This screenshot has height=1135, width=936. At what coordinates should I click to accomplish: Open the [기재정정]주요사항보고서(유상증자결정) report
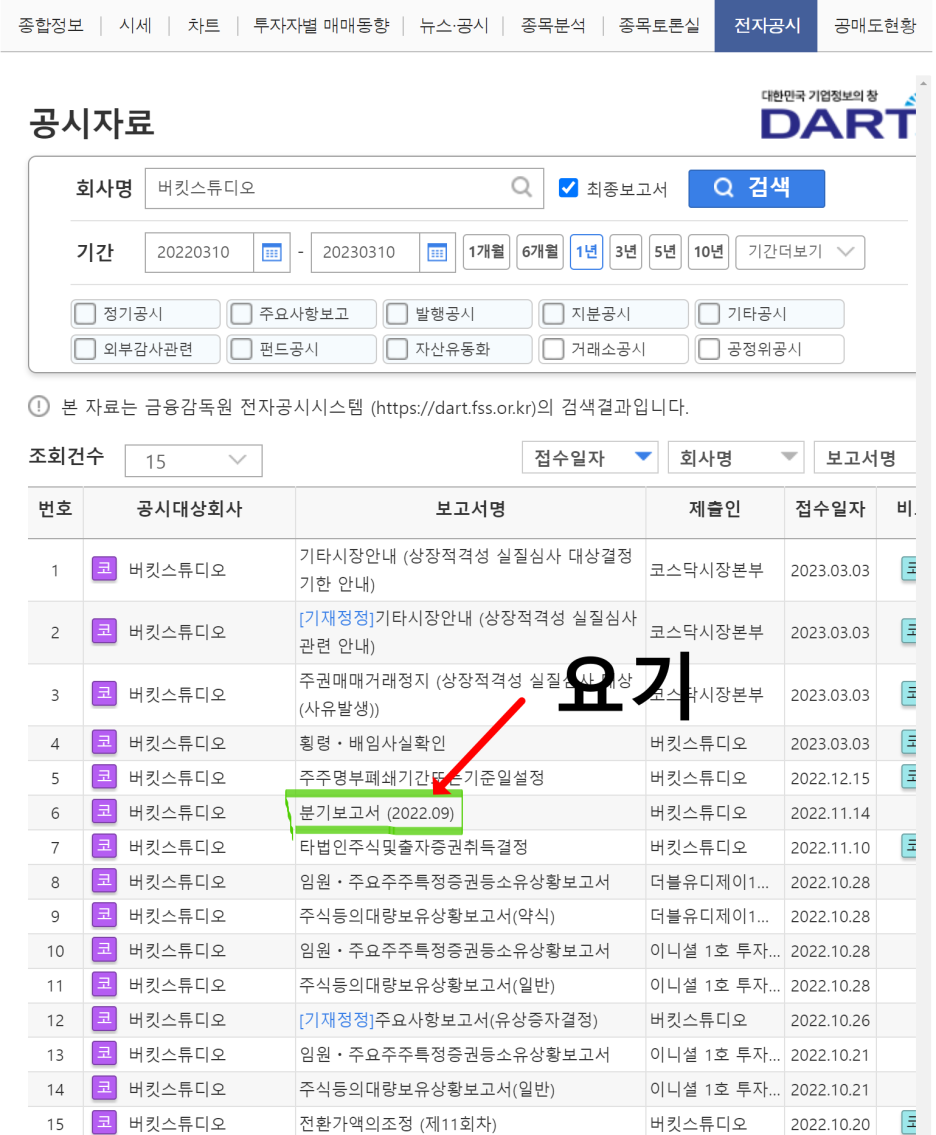[x=448, y=1020]
